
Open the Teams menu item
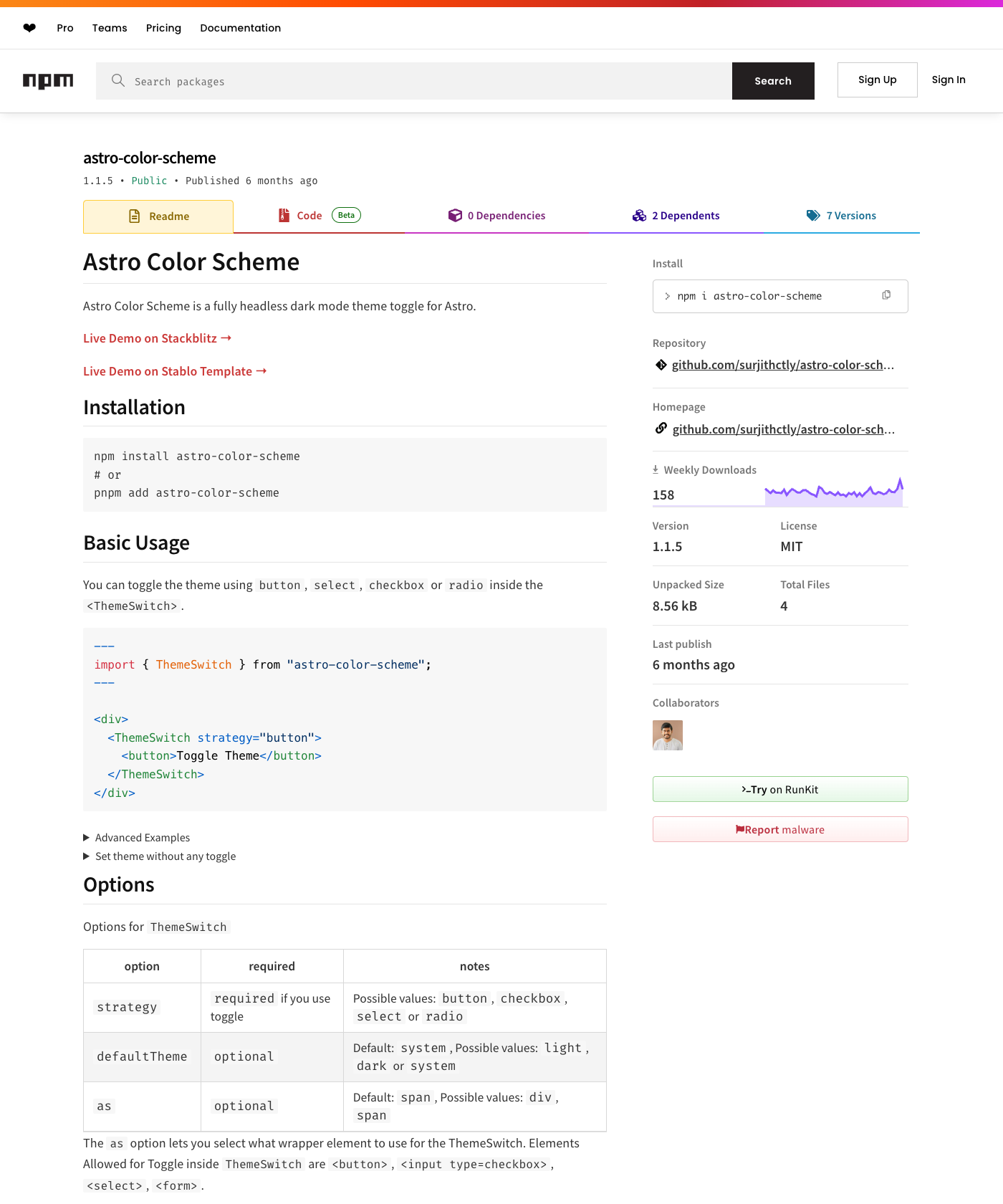tap(110, 28)
